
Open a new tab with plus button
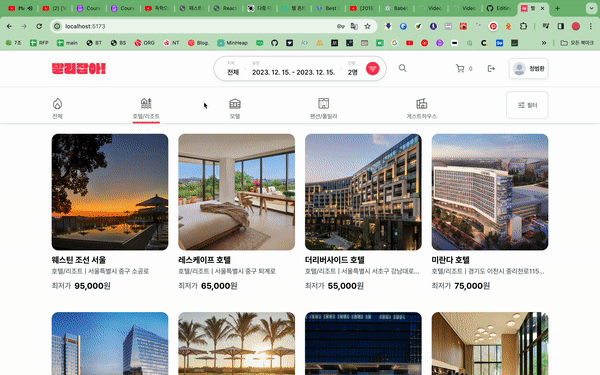tap(558, 8)
